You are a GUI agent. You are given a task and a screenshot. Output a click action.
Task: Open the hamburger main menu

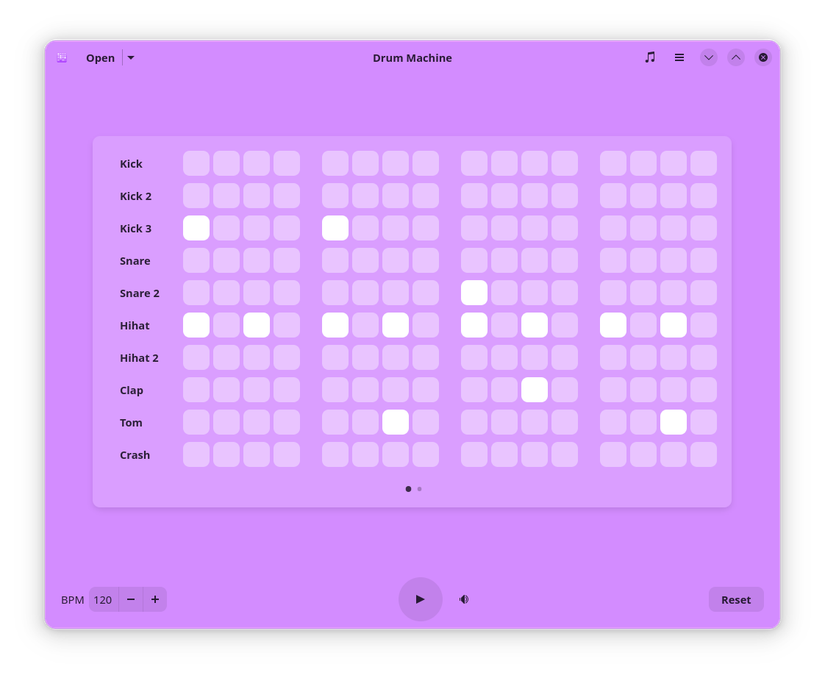(x=679, y=57)
